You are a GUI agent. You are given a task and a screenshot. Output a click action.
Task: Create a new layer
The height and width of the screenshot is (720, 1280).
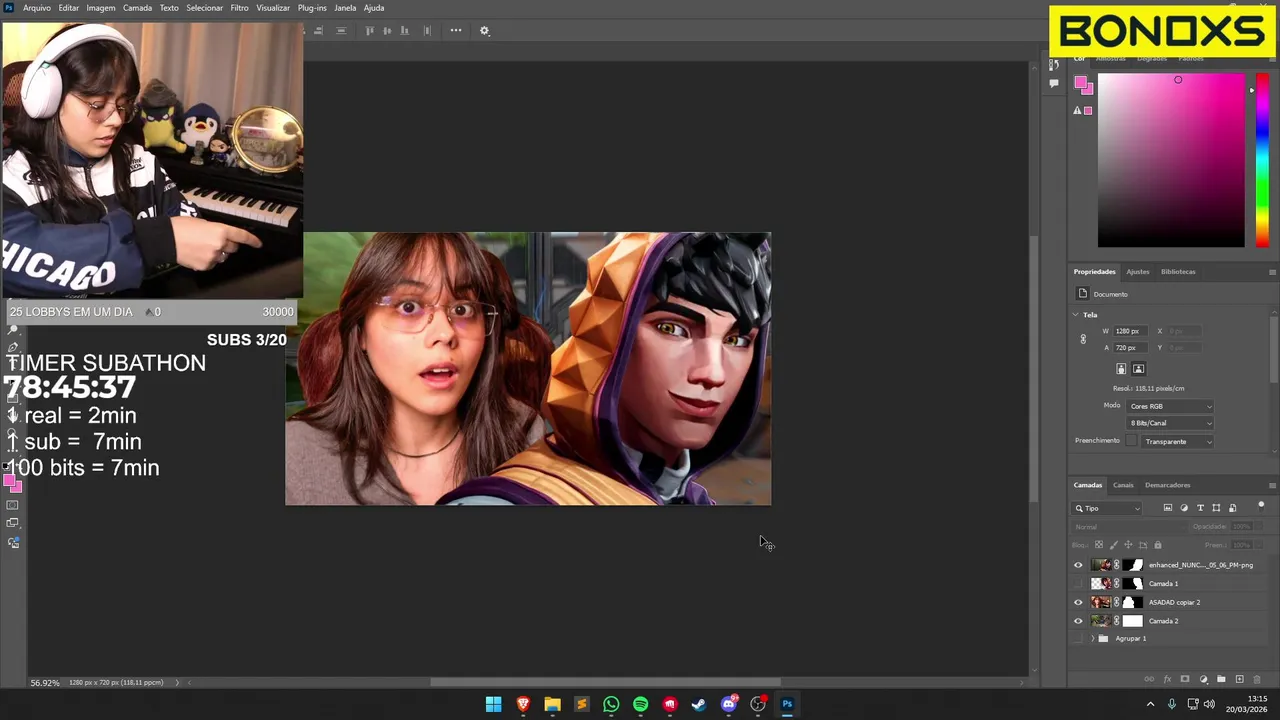click(1239, 679)
